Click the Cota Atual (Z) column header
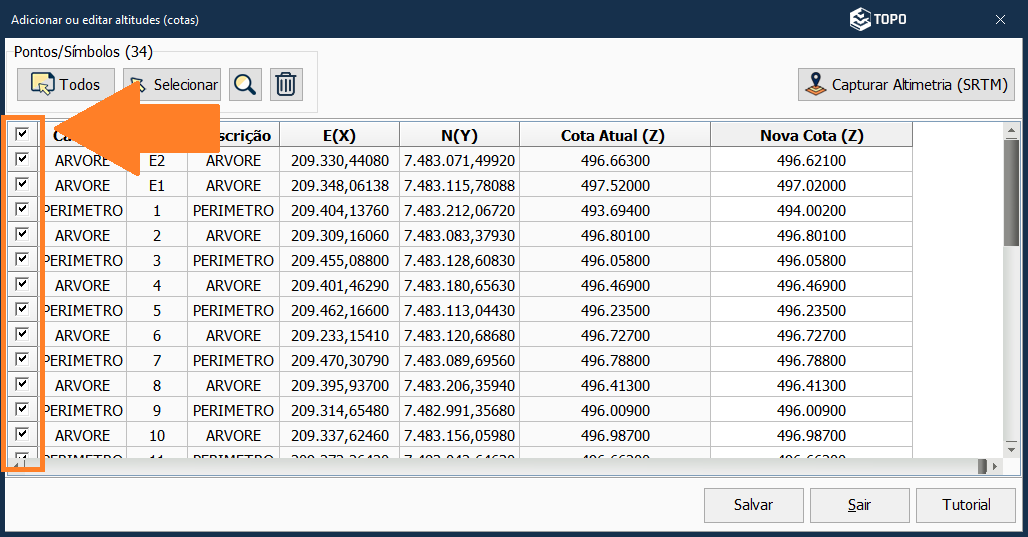This screenshot has height=537, width=1028. (x=614, y=135)
